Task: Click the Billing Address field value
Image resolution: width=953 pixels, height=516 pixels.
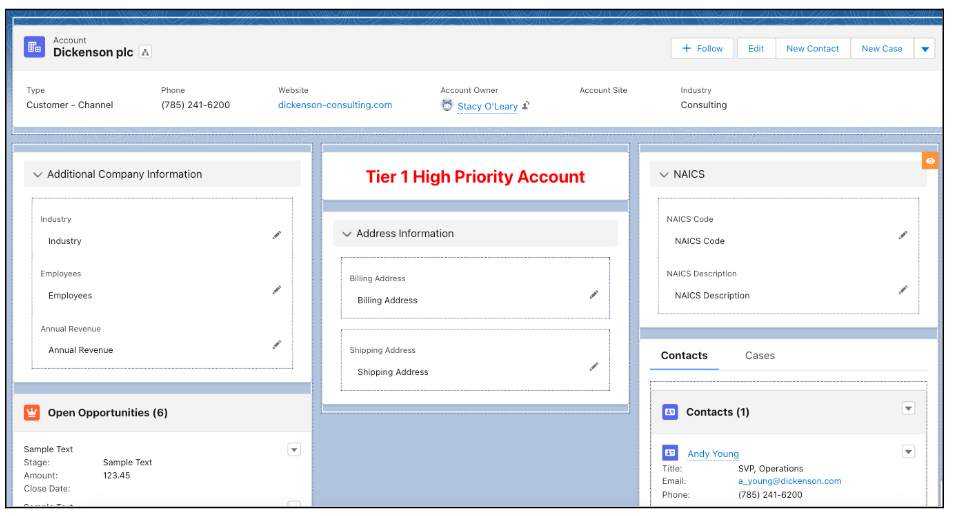Action: pos(387,300)
